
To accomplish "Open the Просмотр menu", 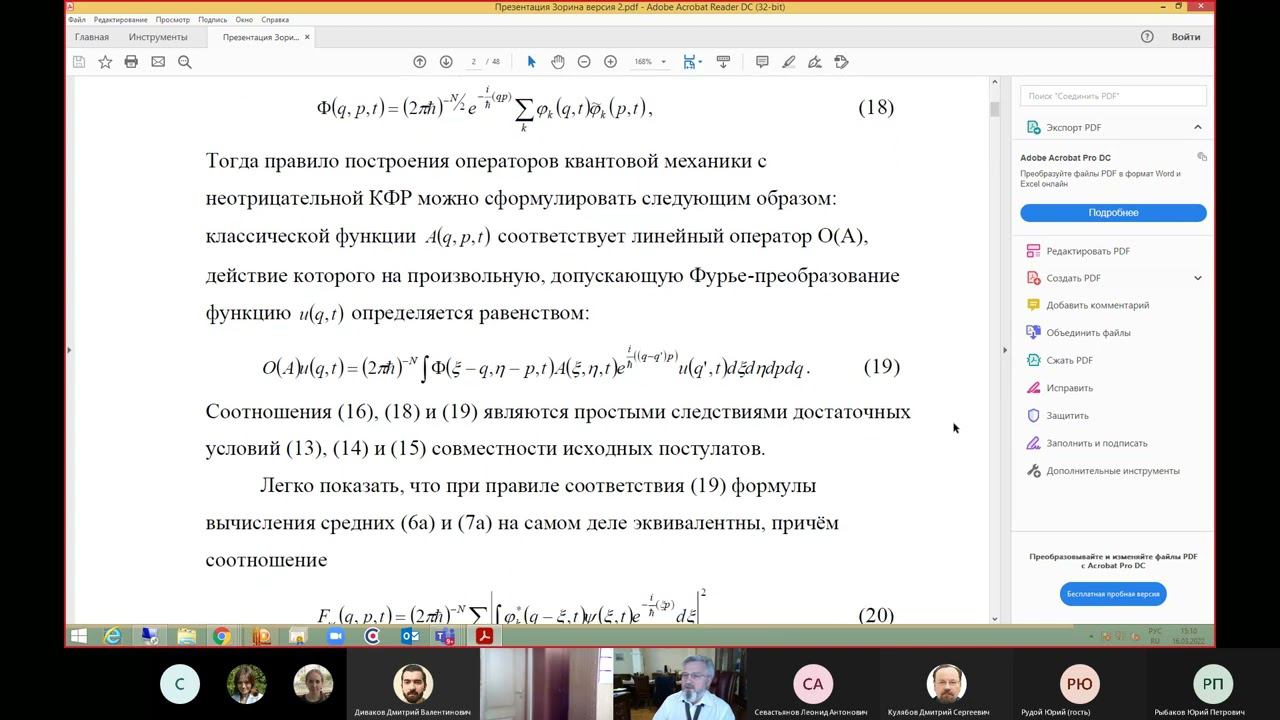I will (173, 19).
